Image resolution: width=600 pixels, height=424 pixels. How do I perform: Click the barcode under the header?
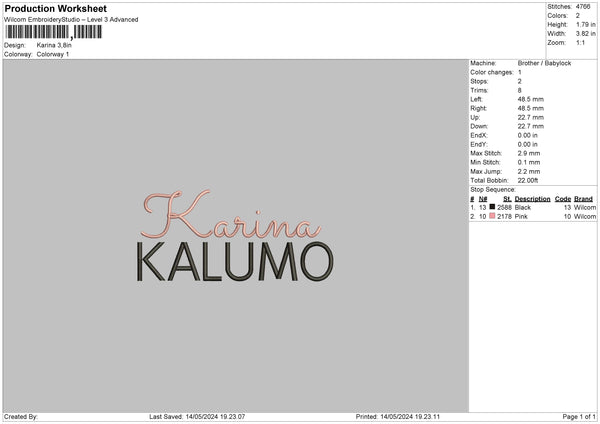coord(54,32)
